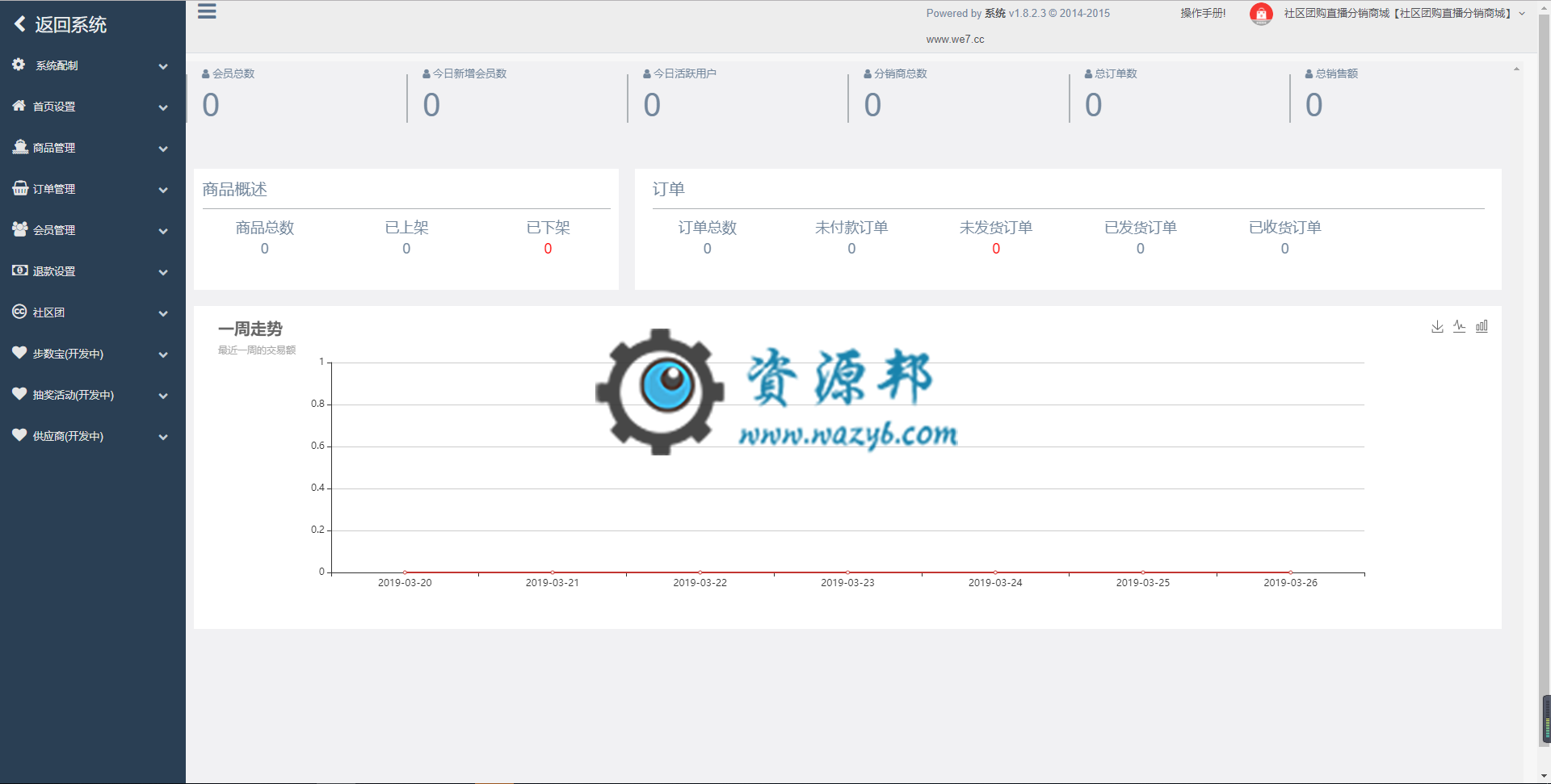The height and width of the screenshot is (784, 1551).
Task: Open 步数宝(开发中) menu item
Action: 92,354
